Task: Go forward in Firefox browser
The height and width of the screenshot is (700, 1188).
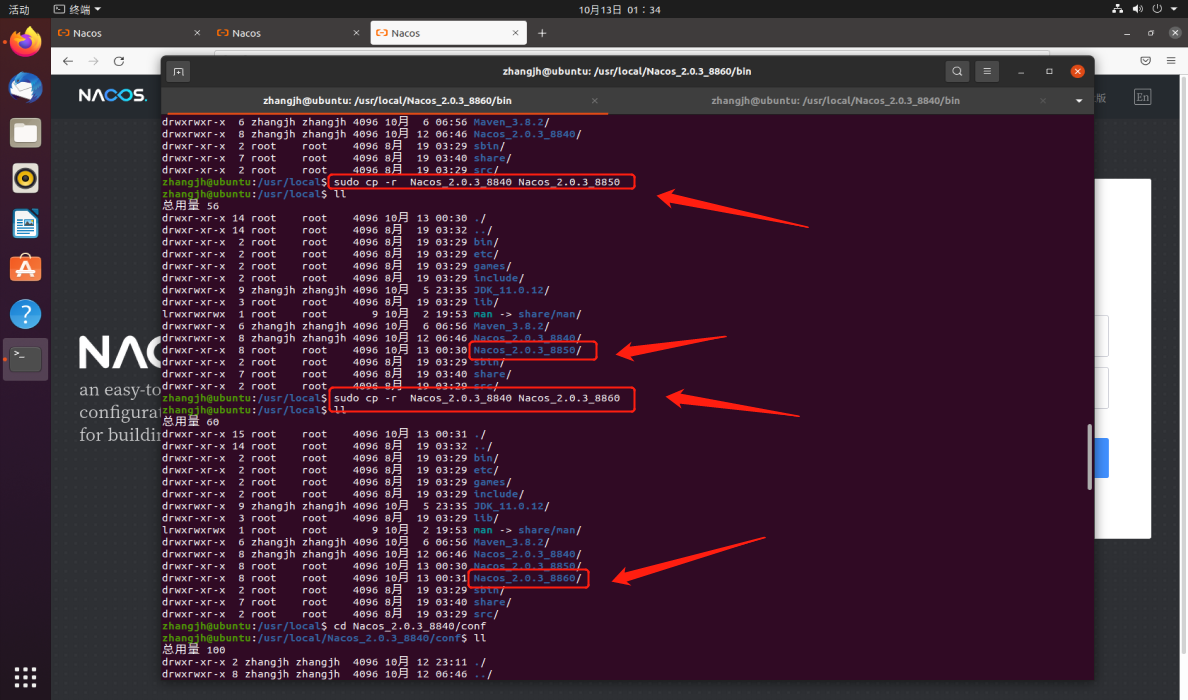Action: point(93,61)
